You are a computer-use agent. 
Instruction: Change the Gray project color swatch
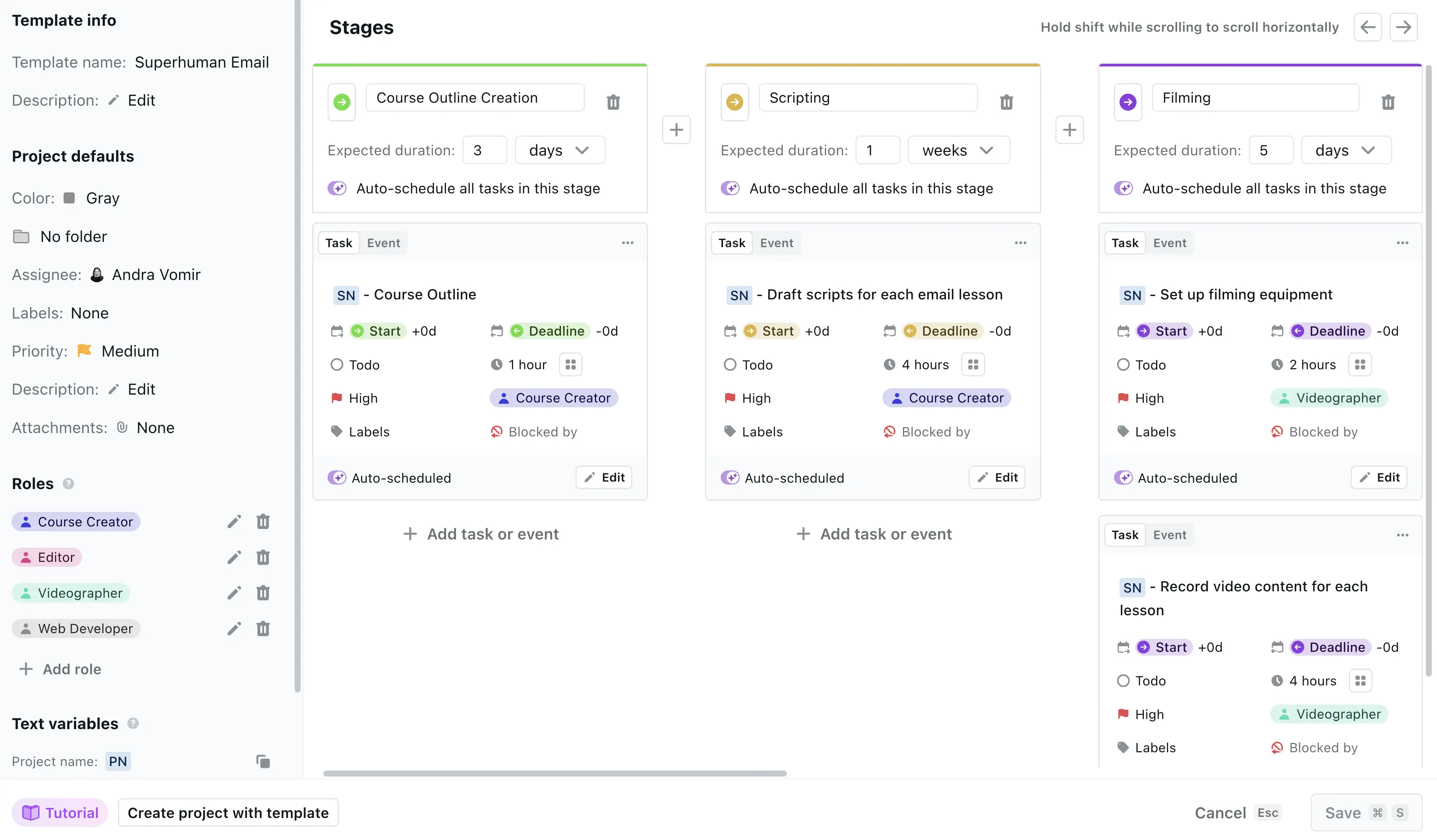tap(69, 198)
